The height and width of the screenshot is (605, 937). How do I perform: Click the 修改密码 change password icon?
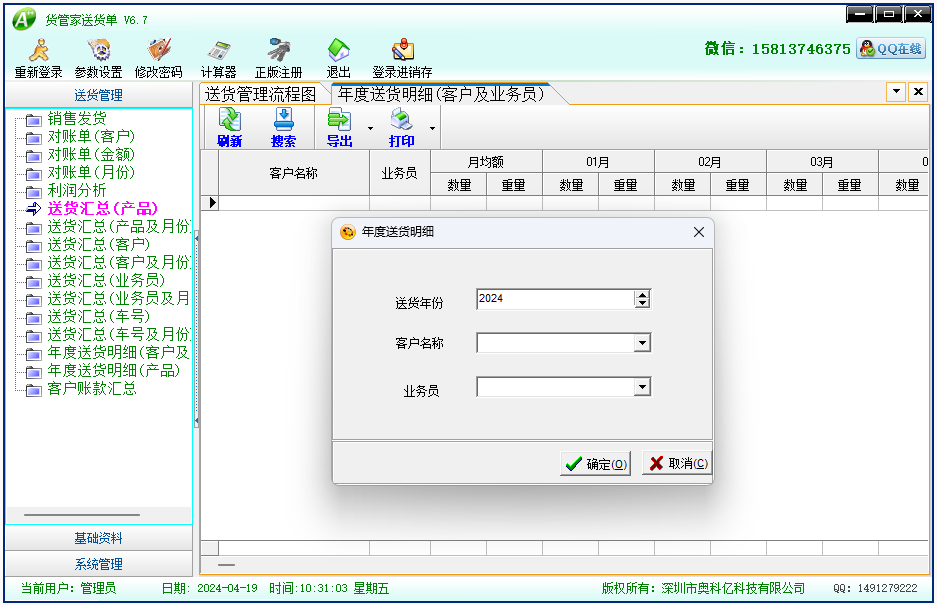click(x=158, y=57)
